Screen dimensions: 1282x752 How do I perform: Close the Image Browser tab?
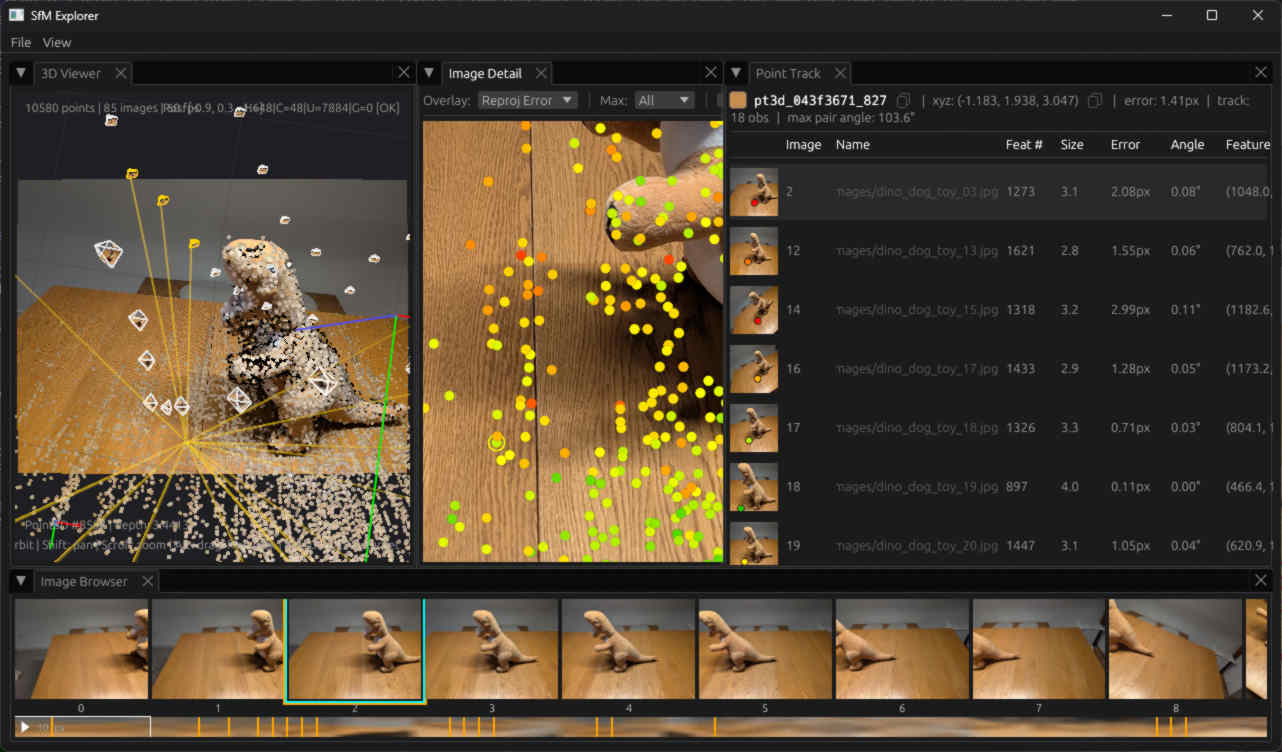(x=147, y=581)
